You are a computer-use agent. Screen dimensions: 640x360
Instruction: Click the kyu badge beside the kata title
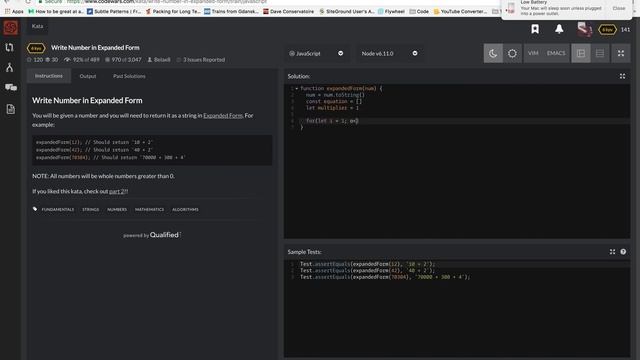pyautogui.click(x=36, y=48)
